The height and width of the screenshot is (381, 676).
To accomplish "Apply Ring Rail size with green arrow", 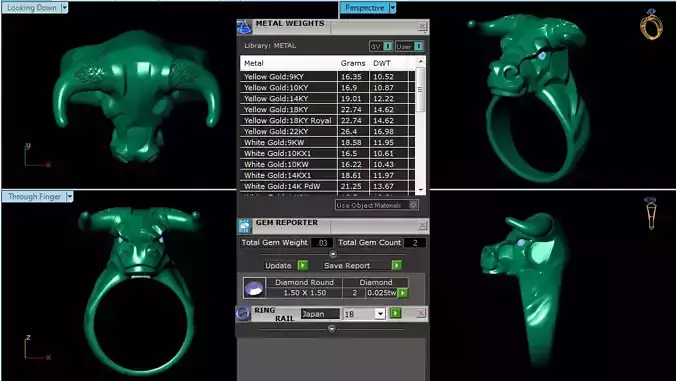I will click(x=395, y=313).
